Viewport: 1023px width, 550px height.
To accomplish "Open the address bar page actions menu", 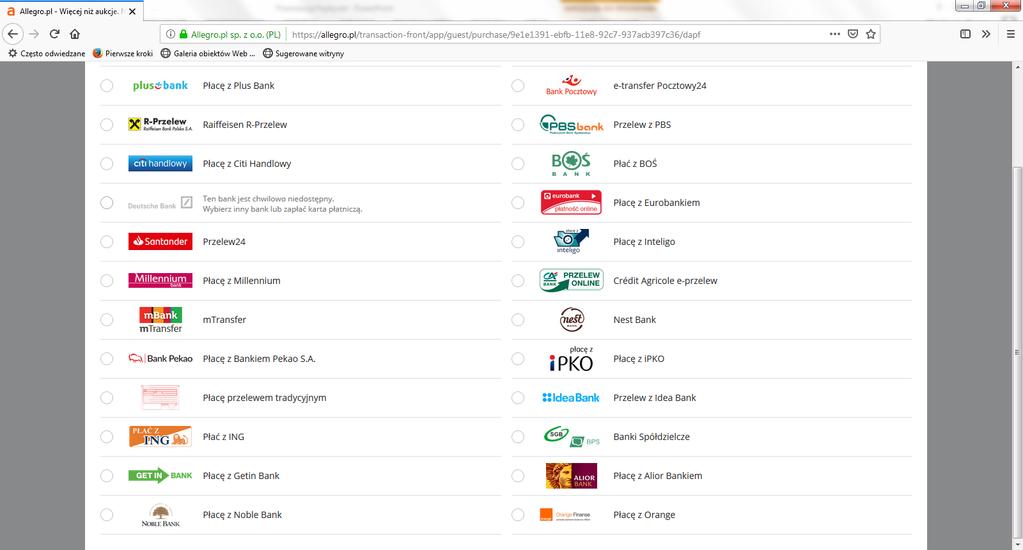I will tap(834, 34).
